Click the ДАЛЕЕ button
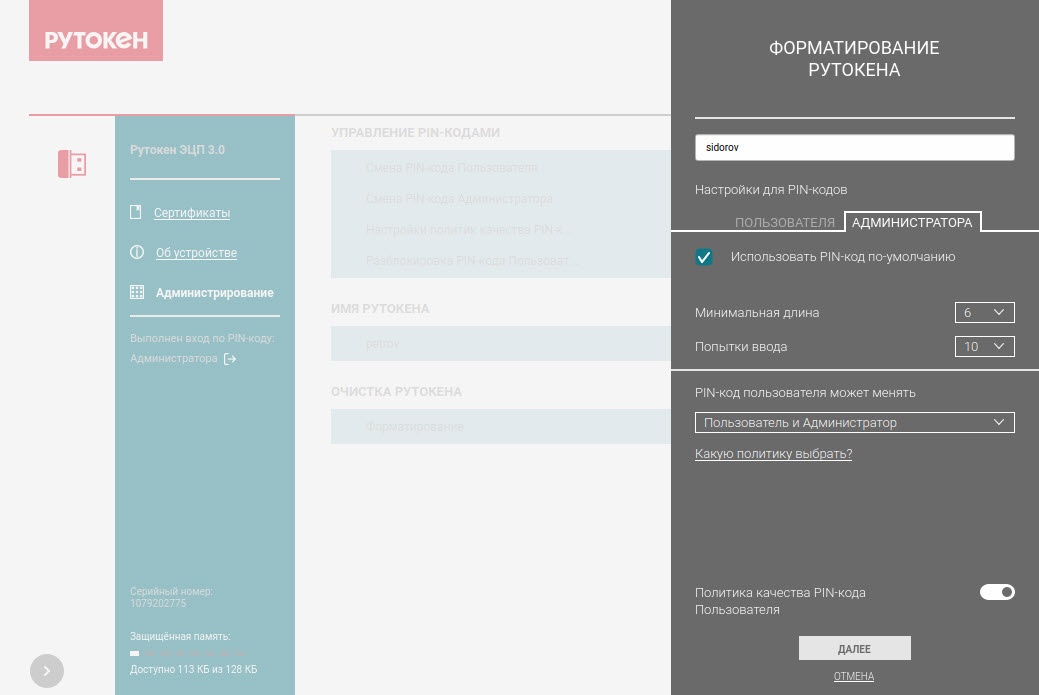The height and width of the screenshot is (695, 1039). (854, 648)
